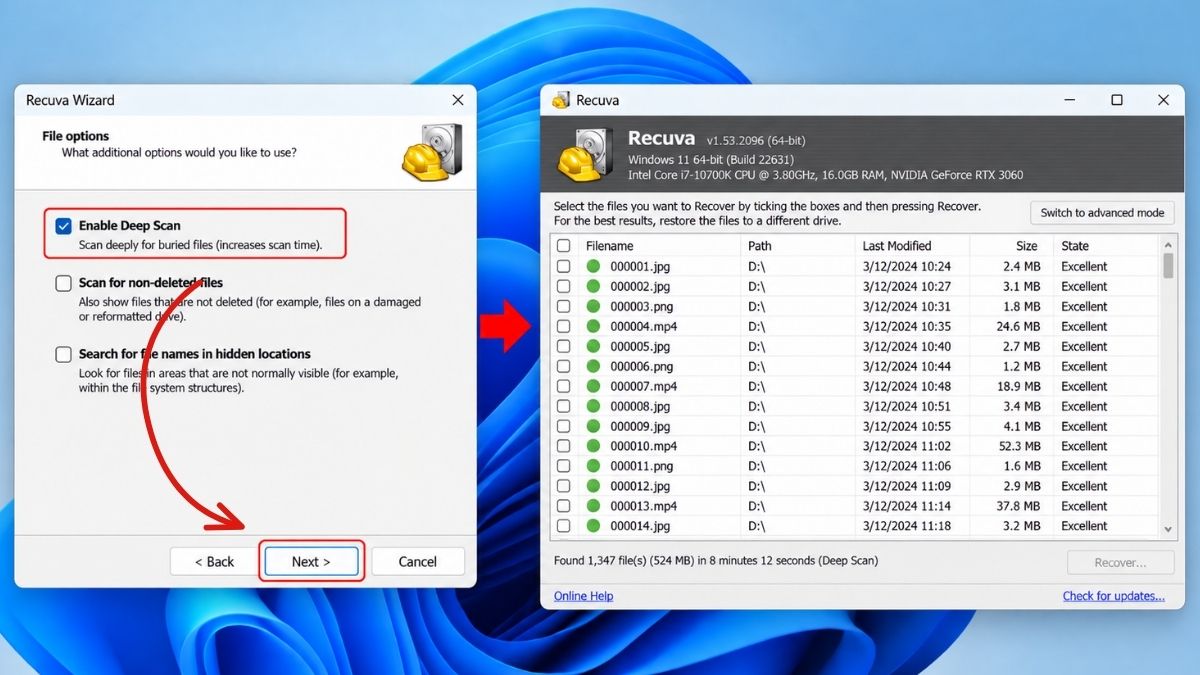Open the Check for updates link

coord(1113,596)
